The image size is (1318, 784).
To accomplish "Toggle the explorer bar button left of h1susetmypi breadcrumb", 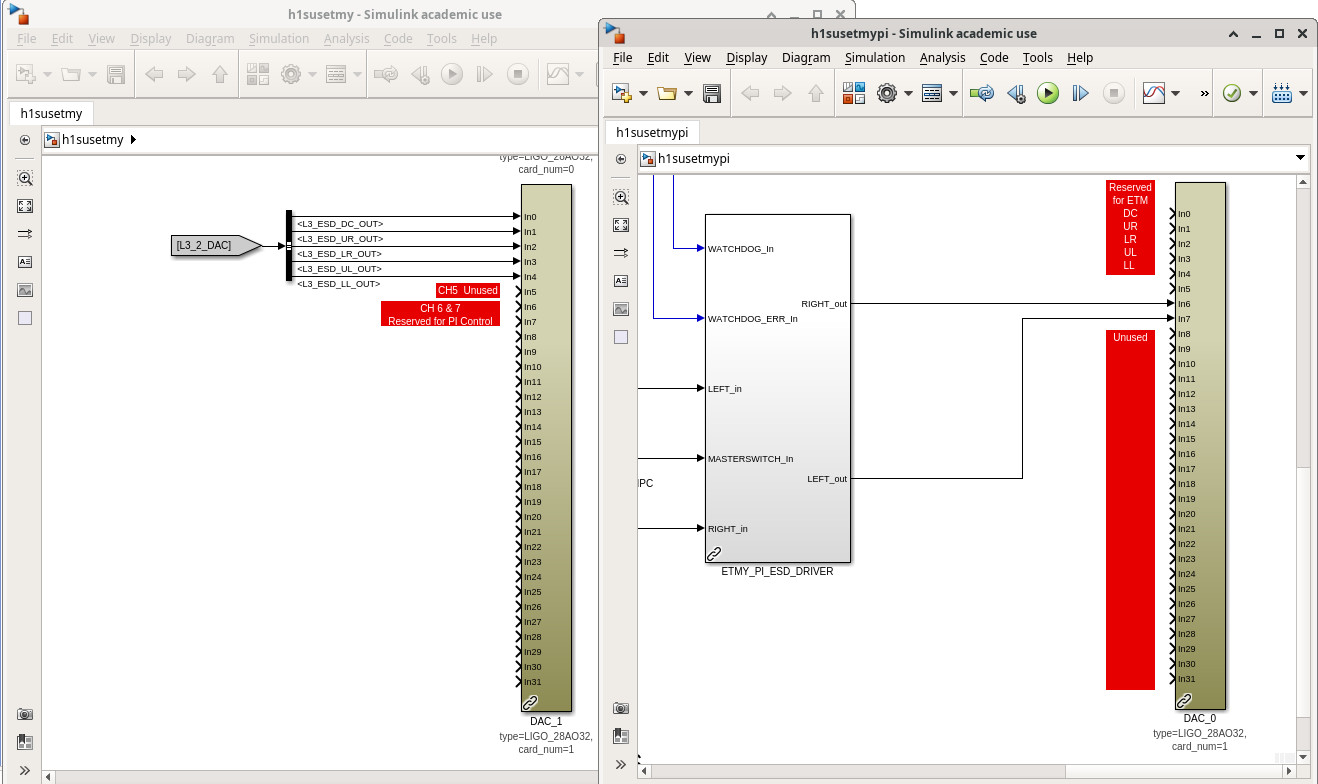I will click(621, 159).
